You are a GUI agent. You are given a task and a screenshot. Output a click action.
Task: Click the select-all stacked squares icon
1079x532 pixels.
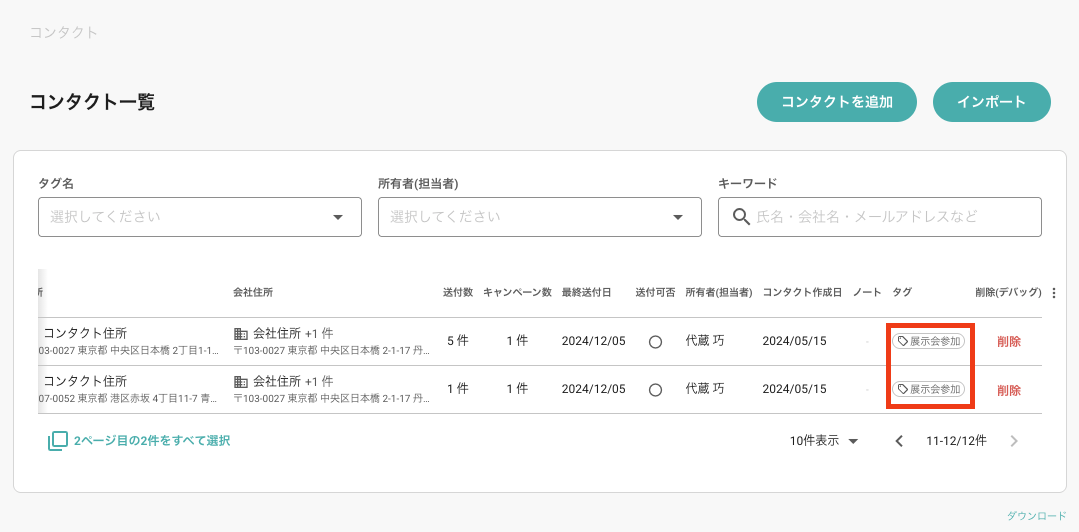[58, 441]
